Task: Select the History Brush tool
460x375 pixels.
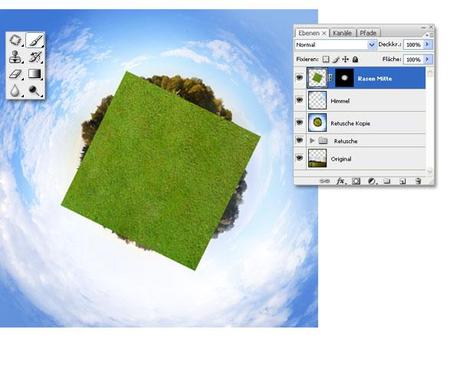Action: pos(35,57)
